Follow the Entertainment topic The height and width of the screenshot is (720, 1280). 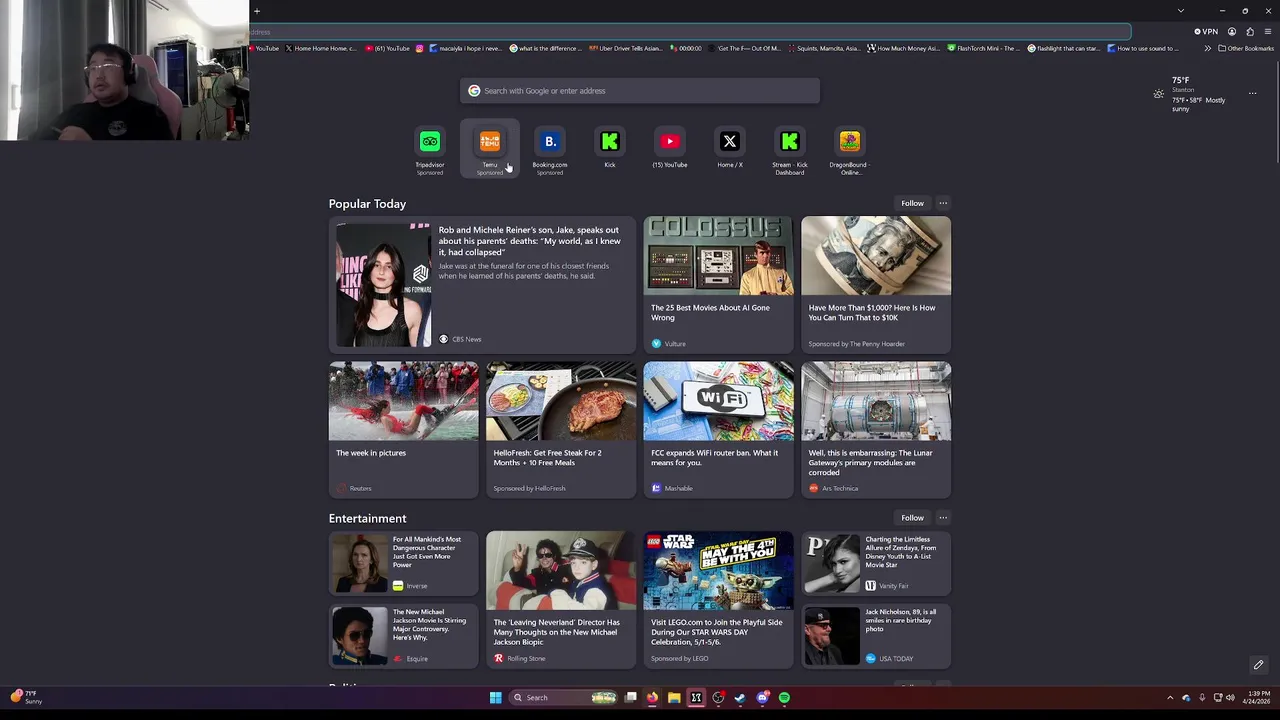click(912, 518)
